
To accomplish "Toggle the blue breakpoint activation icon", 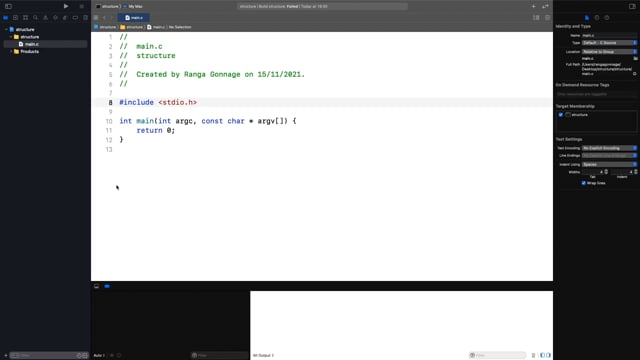I will [x=107, y=286].
